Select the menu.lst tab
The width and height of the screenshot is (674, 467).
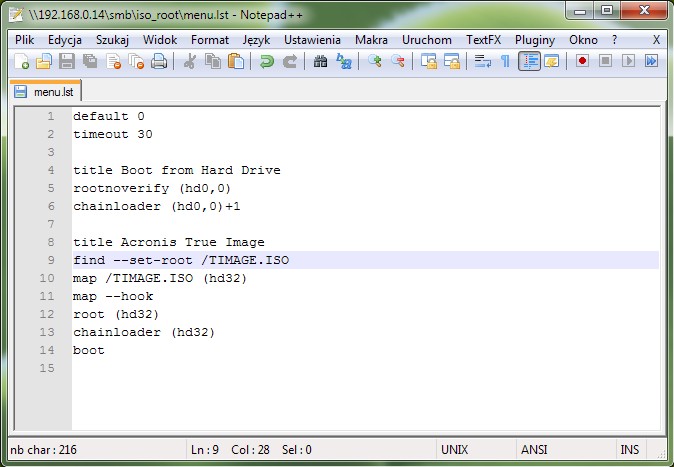click(x=46, y=92)
